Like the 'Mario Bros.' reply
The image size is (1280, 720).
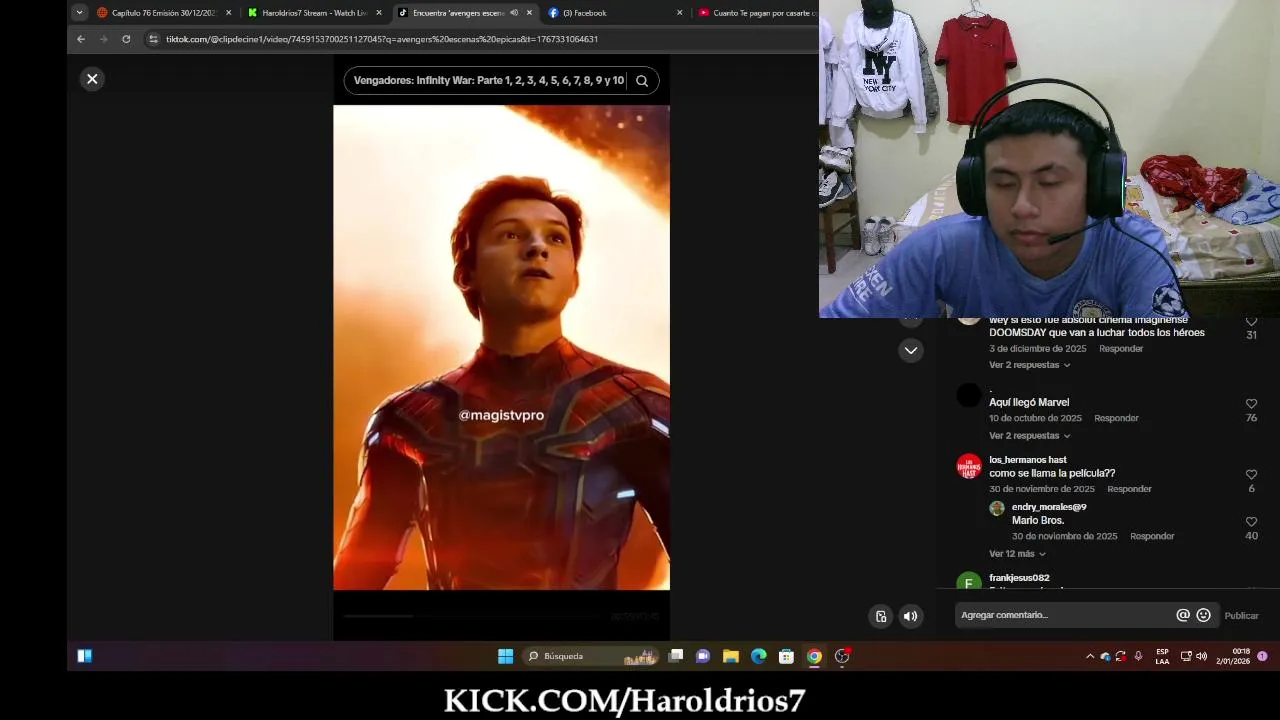(x=1251, y=522)
